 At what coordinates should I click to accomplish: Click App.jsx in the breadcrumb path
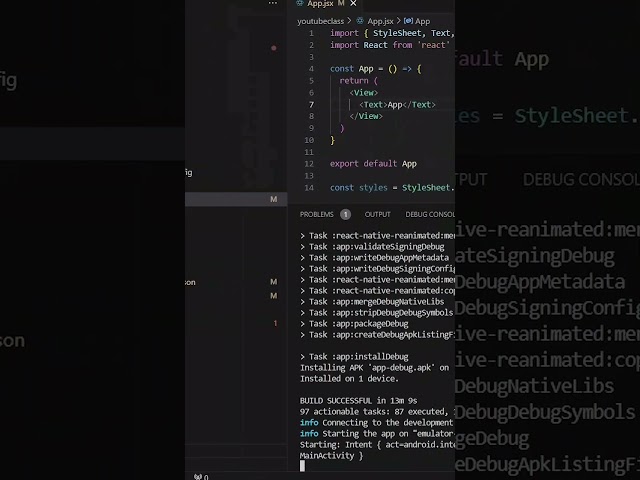(x=380, y=21)
